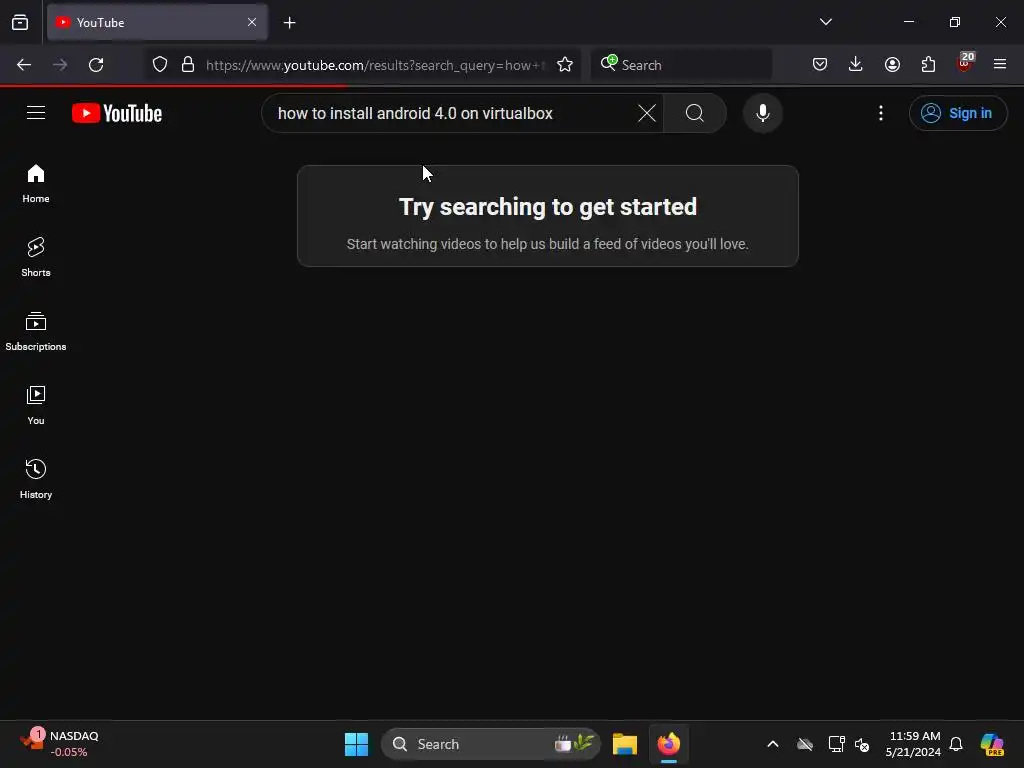Open a new tab
The height and width of the screenshot is (768, 1024).
point(289,23)
